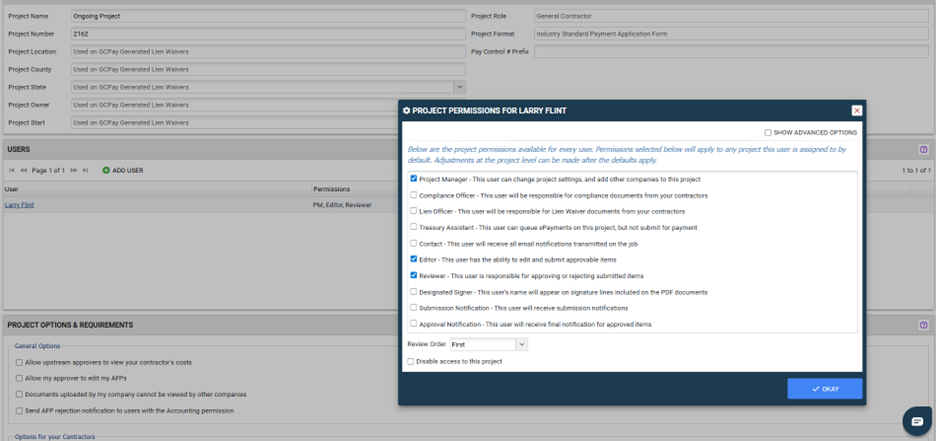Toggle Documents uploaded cannot be viewed option
This screenshot has height=441, width=936.
[19, 394]
